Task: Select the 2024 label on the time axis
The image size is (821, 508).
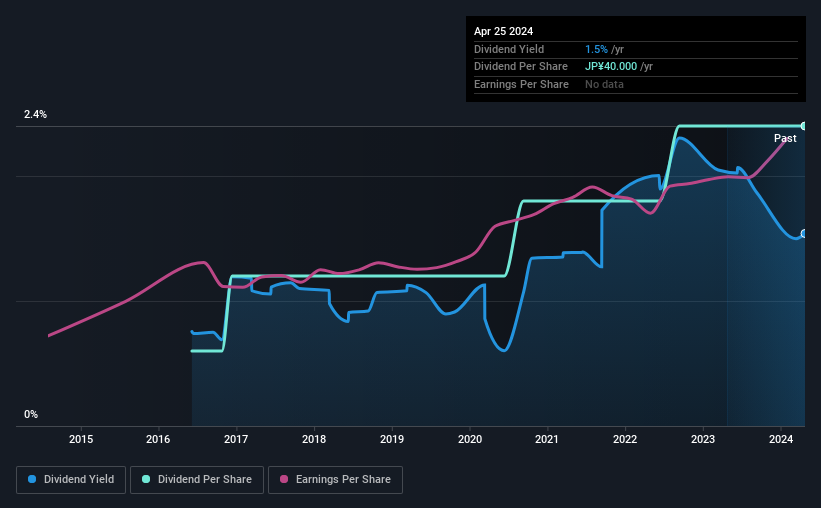Action: [781, 439]
